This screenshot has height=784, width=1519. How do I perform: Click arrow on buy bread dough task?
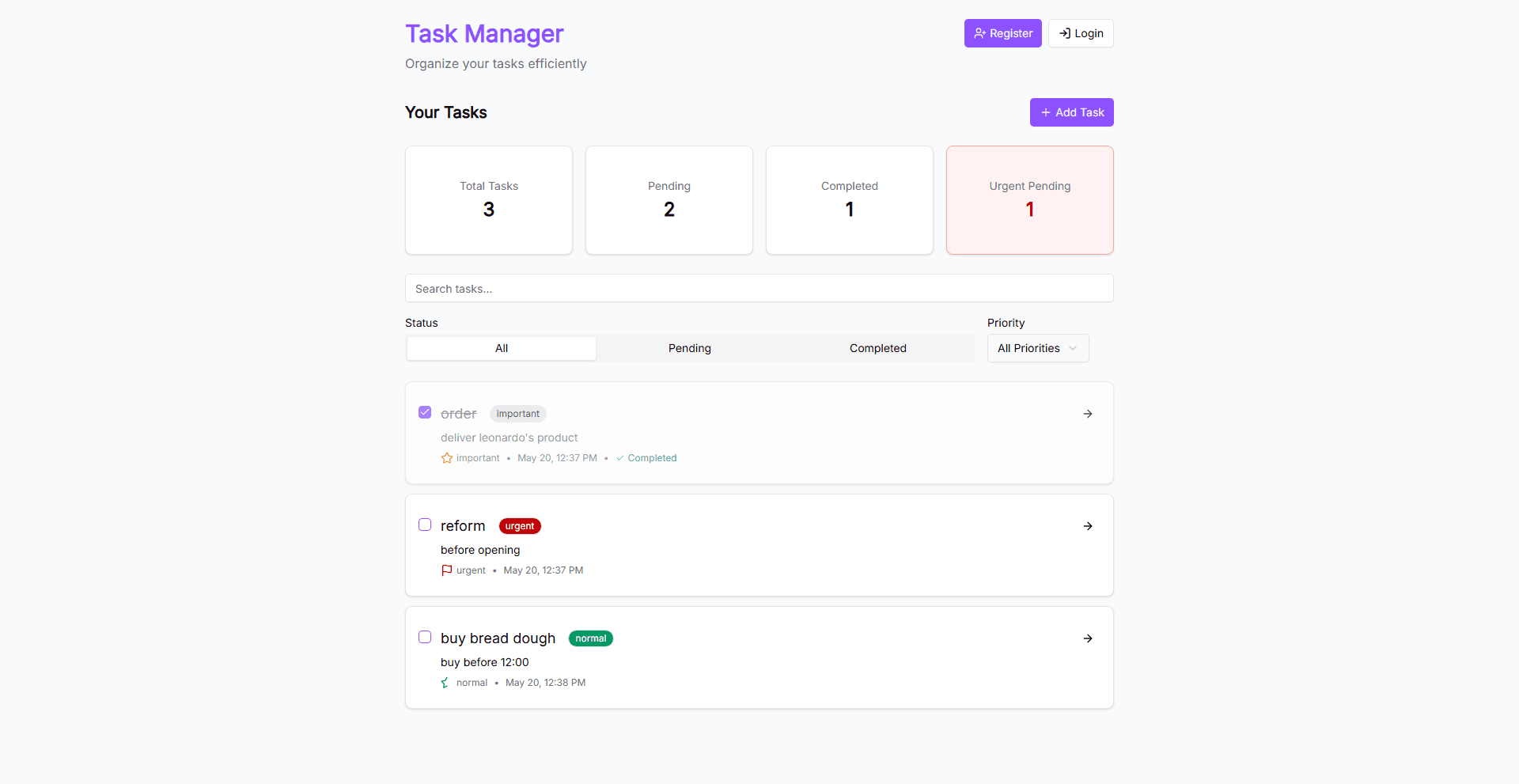coord(1088,638)
